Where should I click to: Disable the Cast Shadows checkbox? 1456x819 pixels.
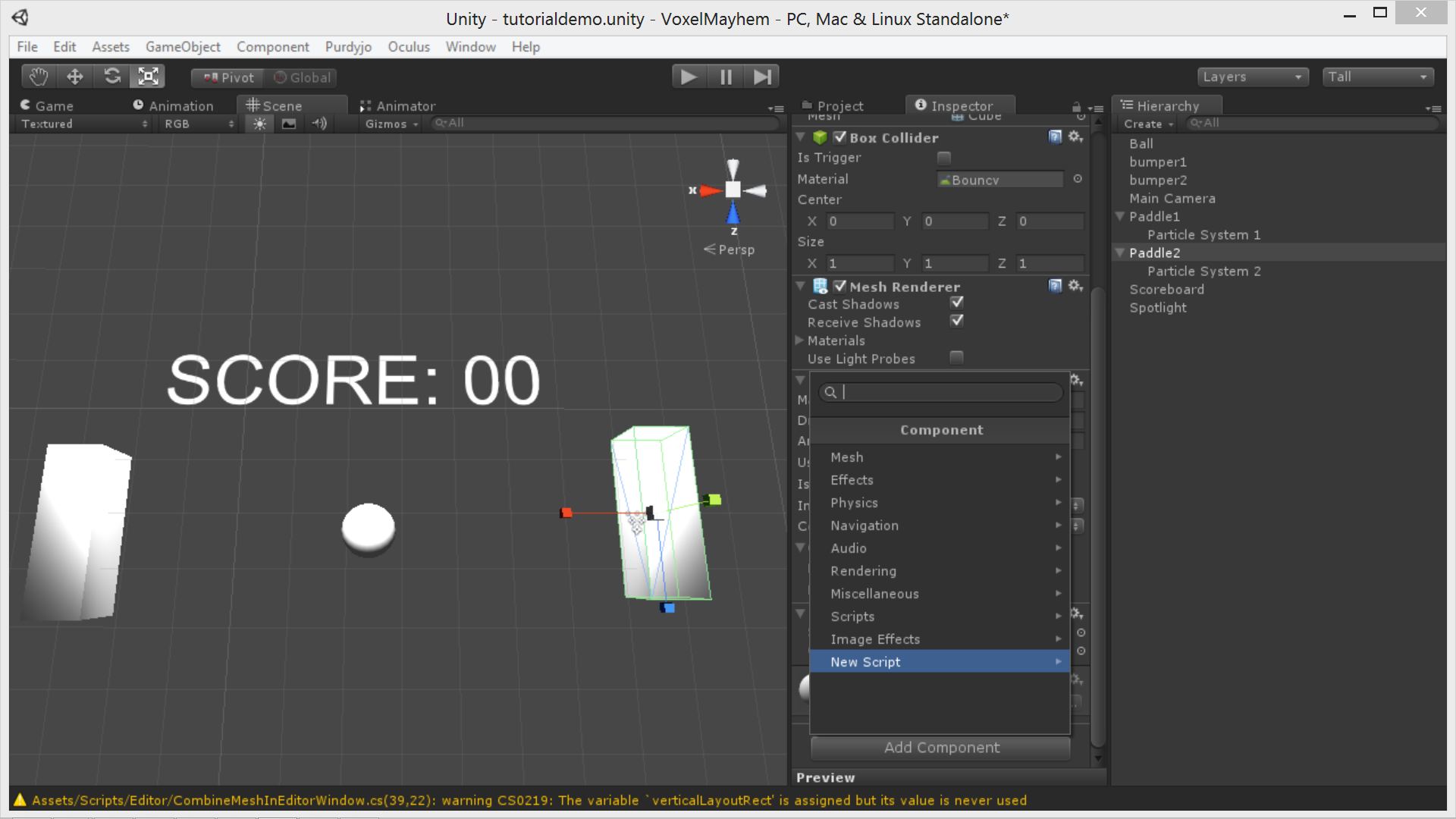coord(956,302)
